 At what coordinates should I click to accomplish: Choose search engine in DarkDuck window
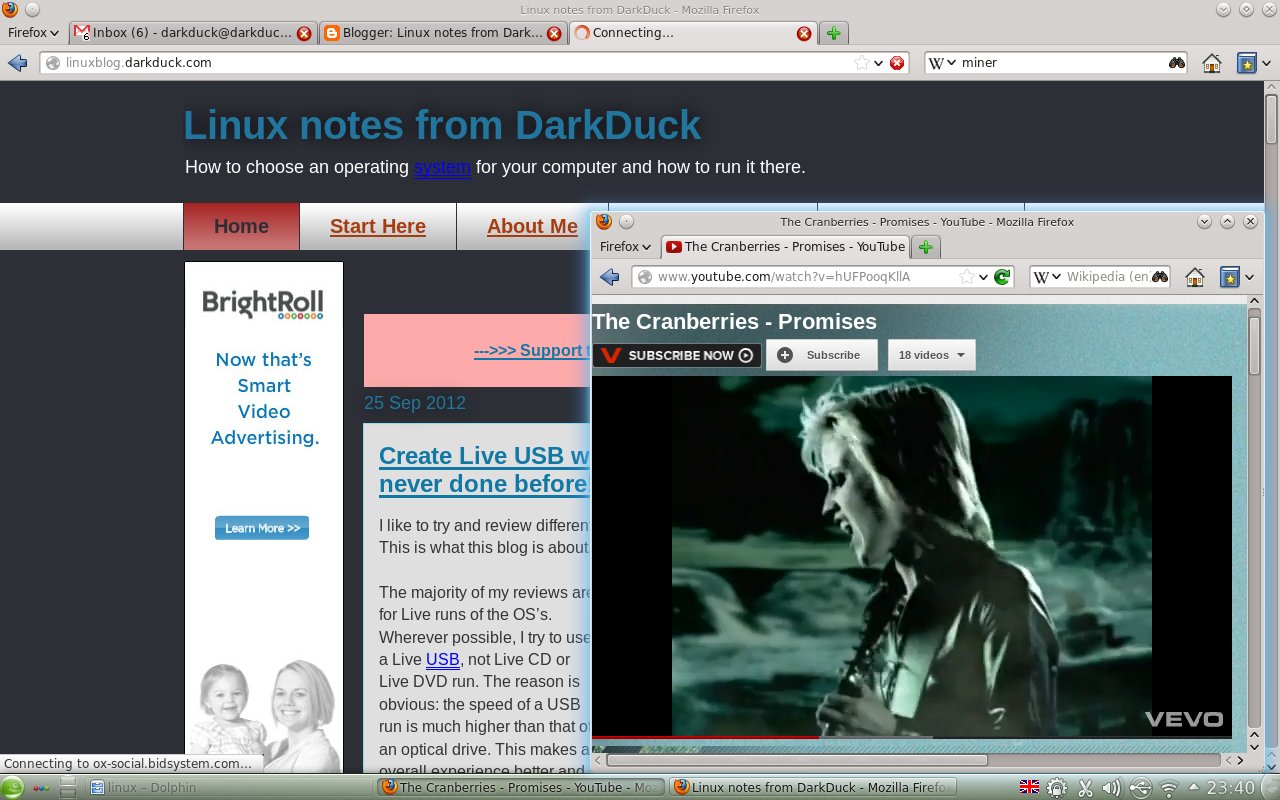tap(942, 63)
